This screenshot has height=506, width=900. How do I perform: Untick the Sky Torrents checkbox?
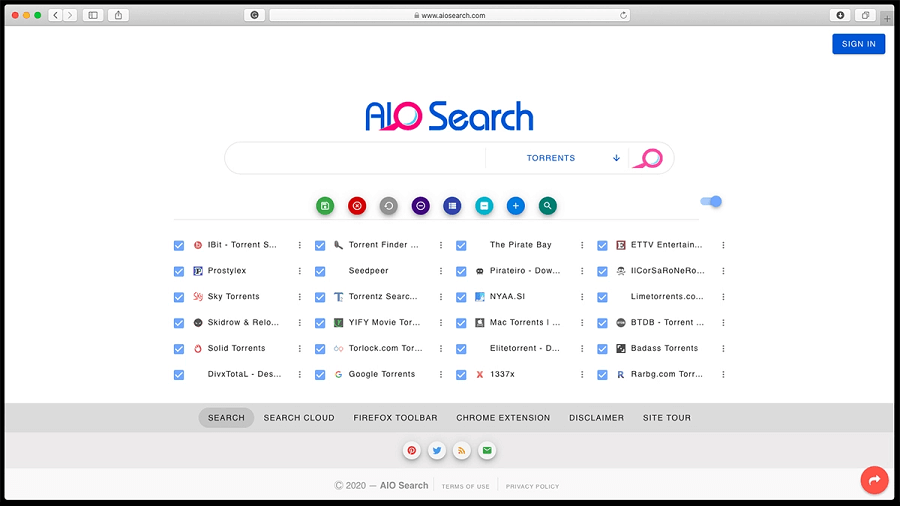click(179, 297)
